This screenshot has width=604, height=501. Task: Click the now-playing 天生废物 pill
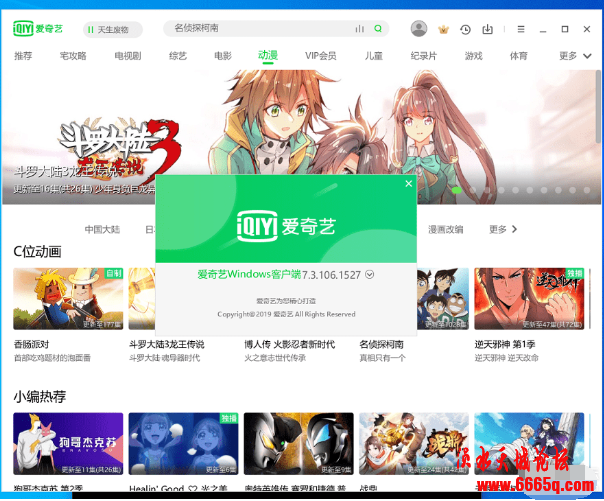tap(112, 30)
